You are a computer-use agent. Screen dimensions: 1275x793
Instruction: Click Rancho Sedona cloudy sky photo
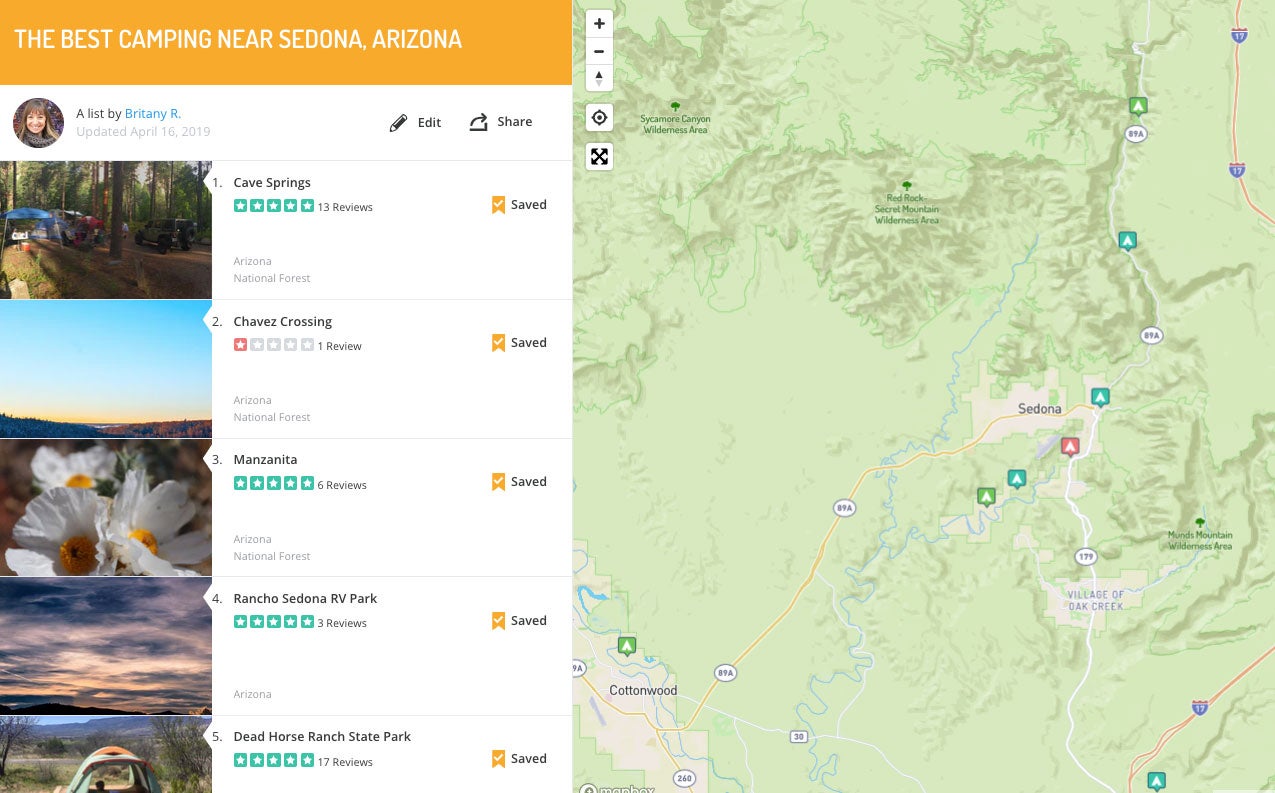[x=106, y=646]
